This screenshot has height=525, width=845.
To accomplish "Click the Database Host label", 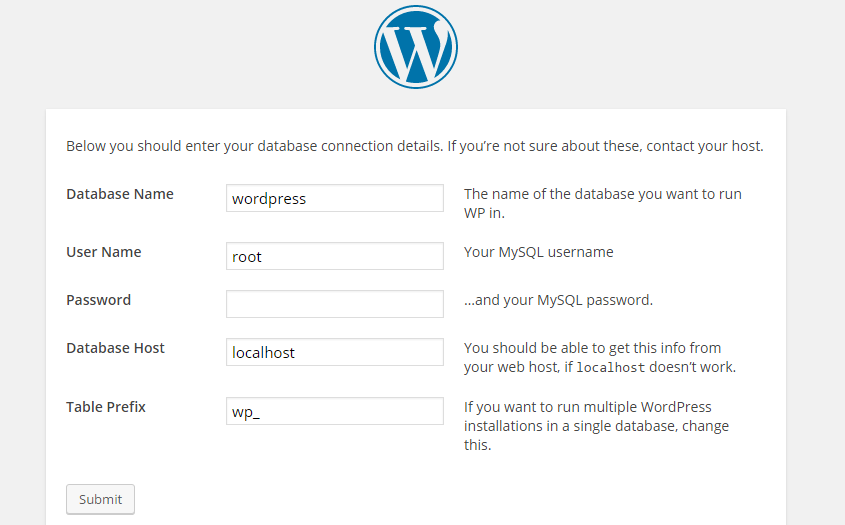I will [x=115, y=348].
